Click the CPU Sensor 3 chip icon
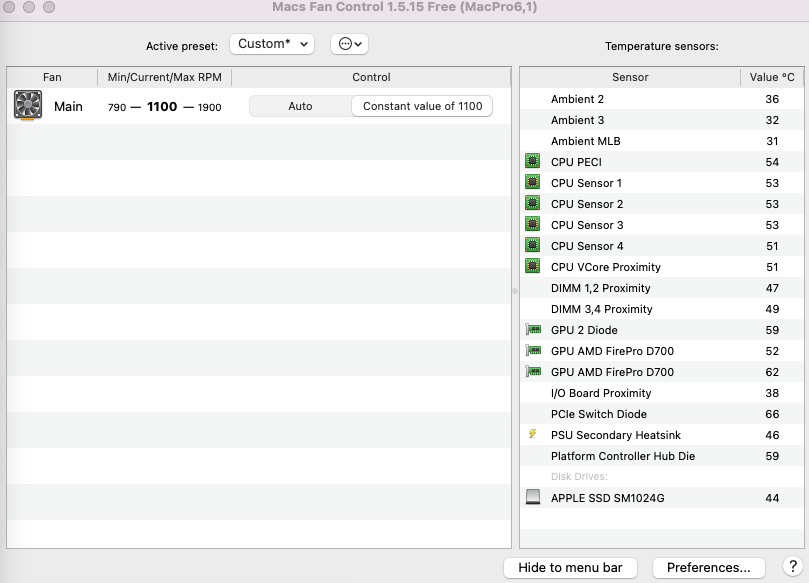 pos(532,224)
